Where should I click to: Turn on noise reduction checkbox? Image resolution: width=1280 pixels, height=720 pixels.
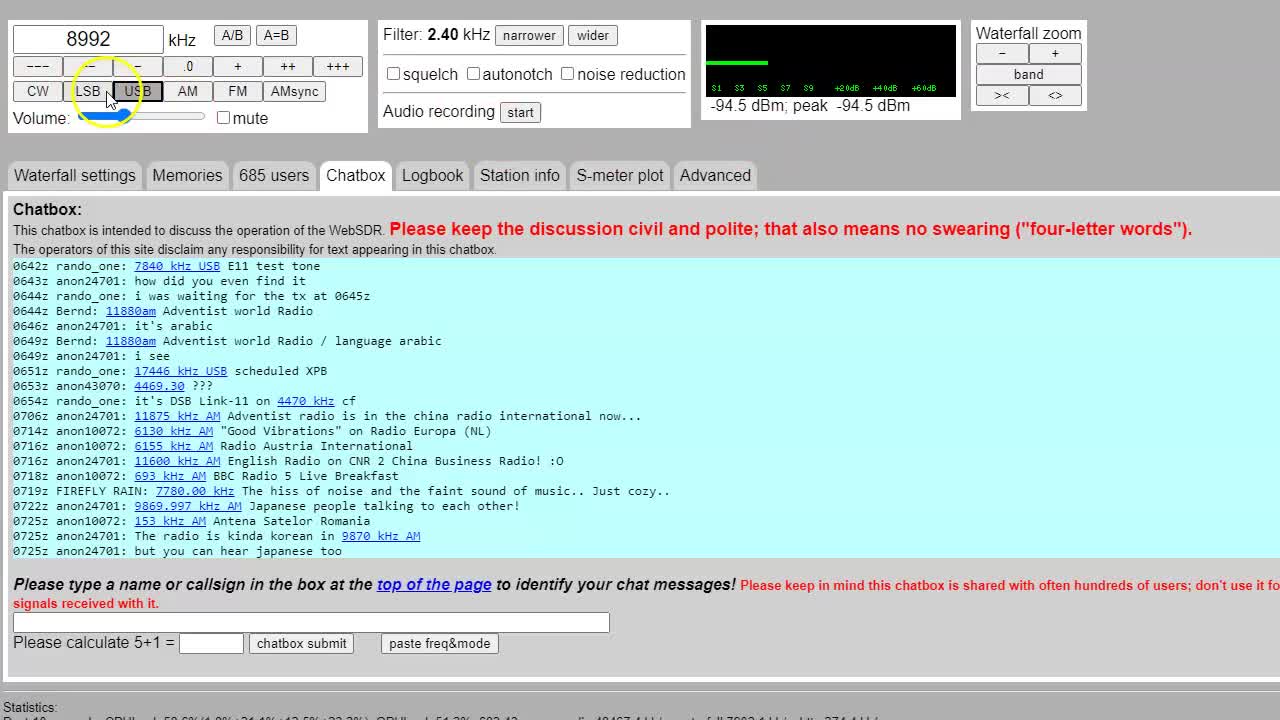[567, 74]
